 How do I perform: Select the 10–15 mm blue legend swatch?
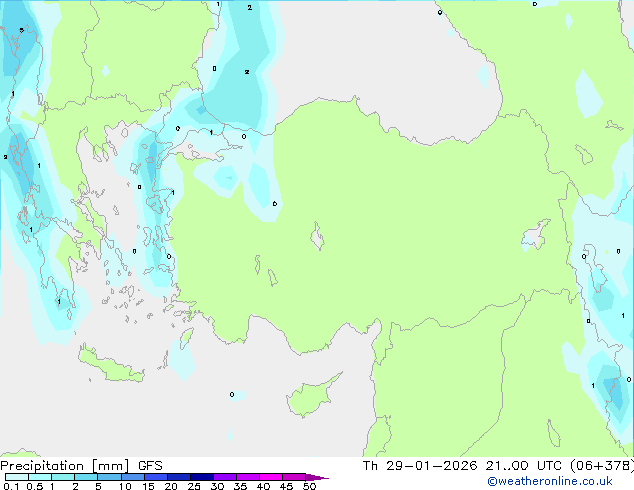(132, 477)
